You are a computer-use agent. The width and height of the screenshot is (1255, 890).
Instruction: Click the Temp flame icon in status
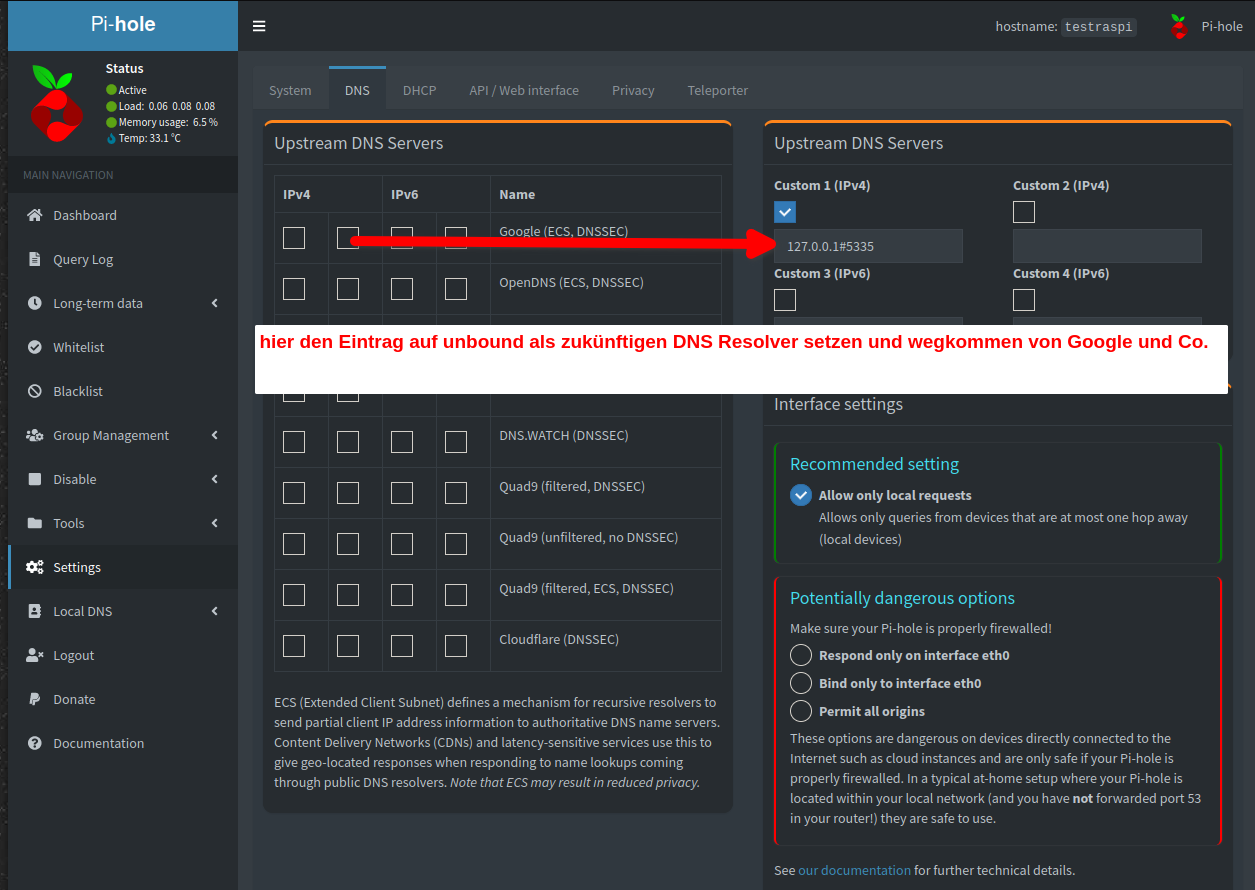point(111,138)
